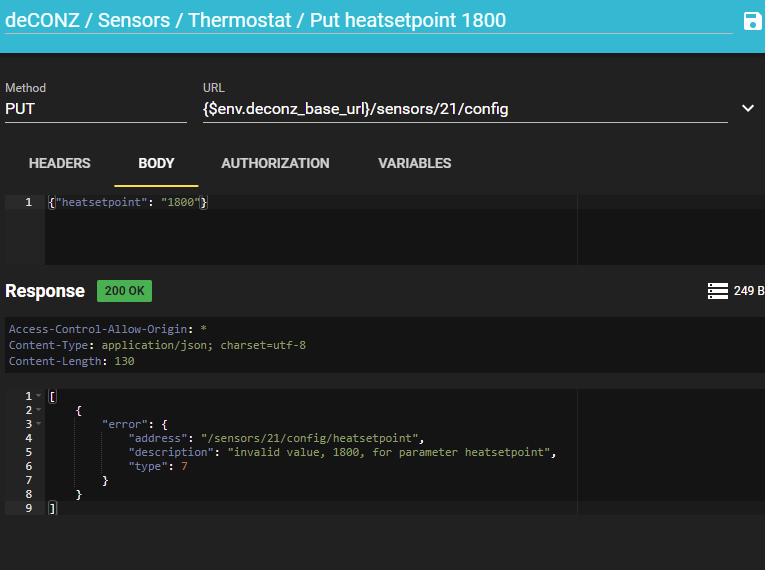Collapse the "error" object fold arrow on line 3
Screen dimensions: 765x570
coord(39,424)
